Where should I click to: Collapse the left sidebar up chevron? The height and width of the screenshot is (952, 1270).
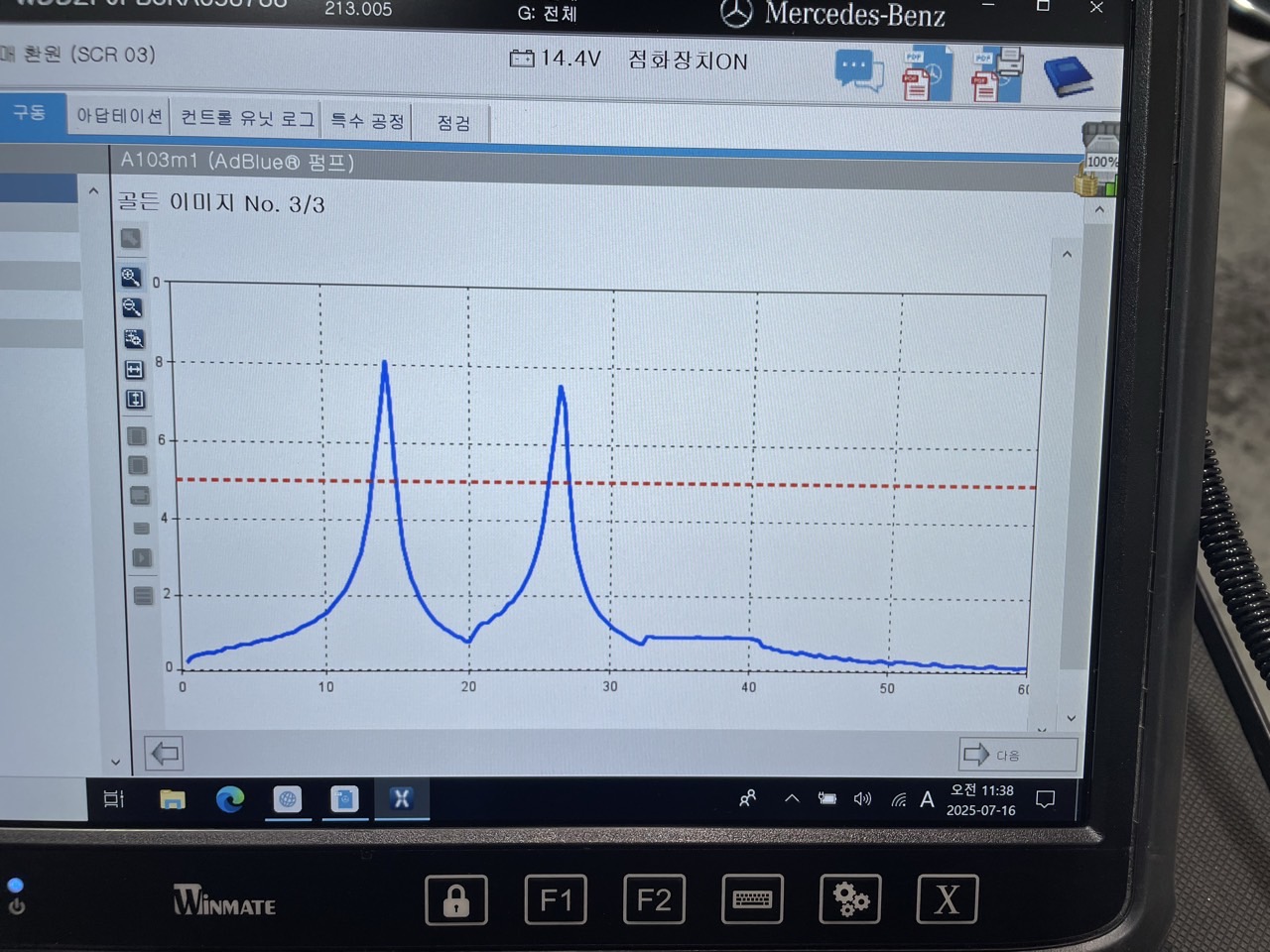click(93, 191)
